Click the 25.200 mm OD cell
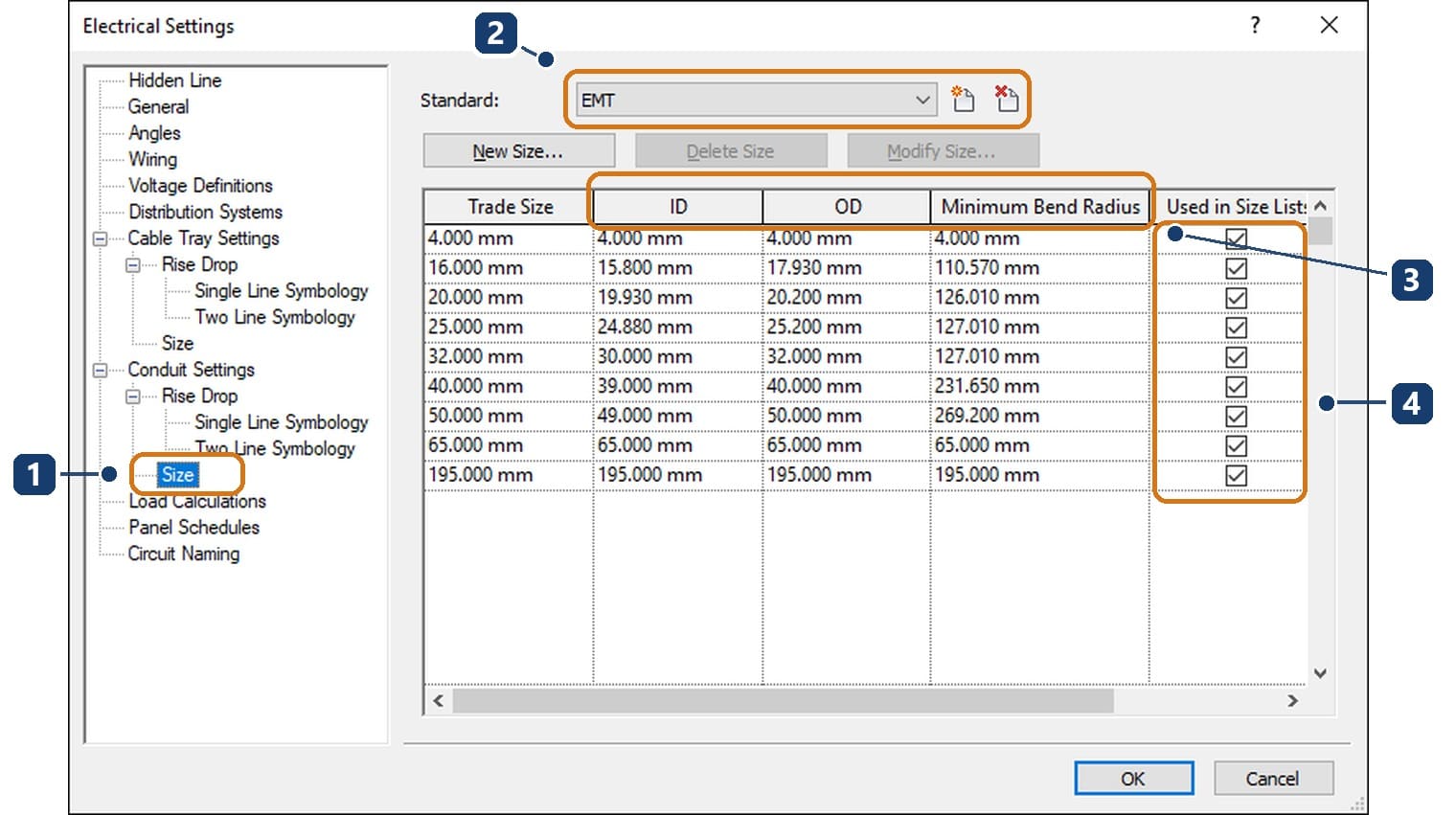Viewport: 1456px width, 815px height. click(847, 328)
